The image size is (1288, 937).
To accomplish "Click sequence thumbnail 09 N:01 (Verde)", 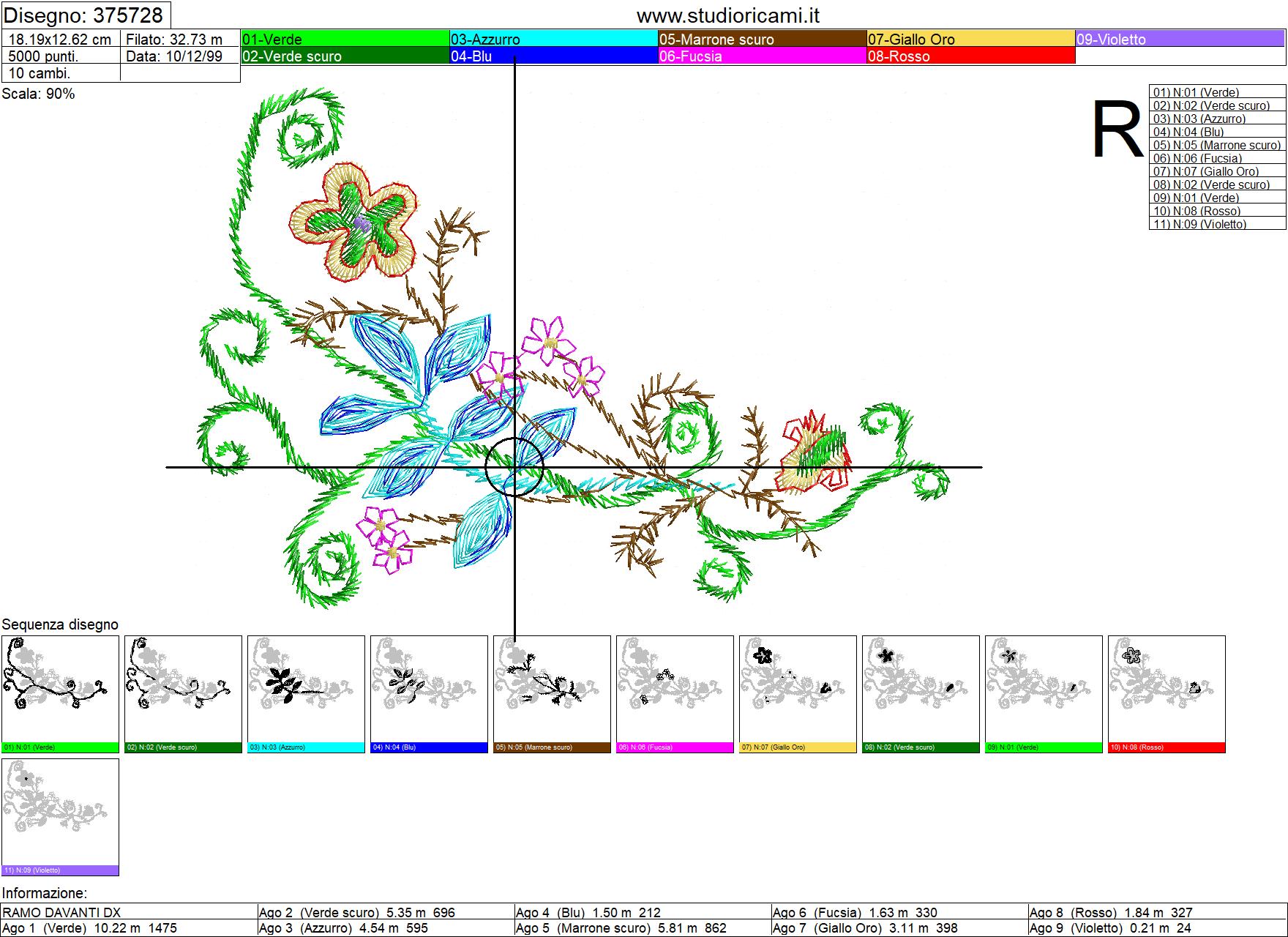I will click(x=1044, y=694).
